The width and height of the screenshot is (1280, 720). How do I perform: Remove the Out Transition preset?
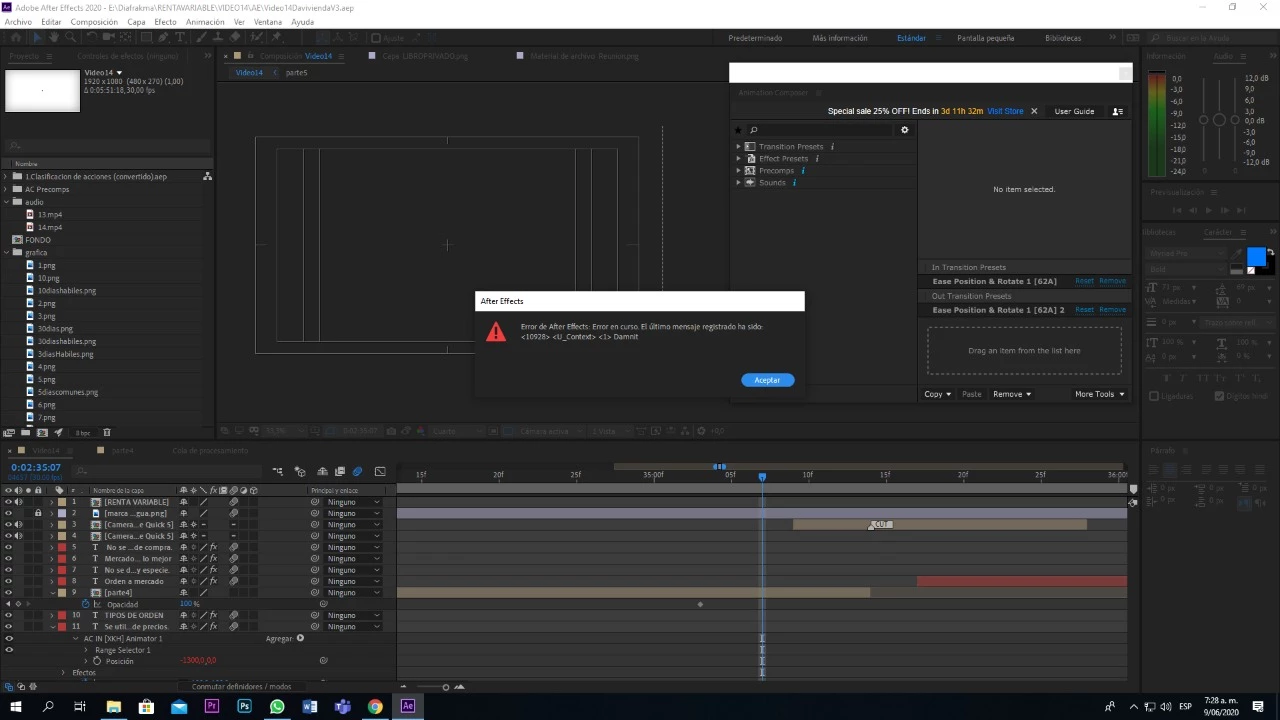pyautogui.click(x=1112, y=310)
